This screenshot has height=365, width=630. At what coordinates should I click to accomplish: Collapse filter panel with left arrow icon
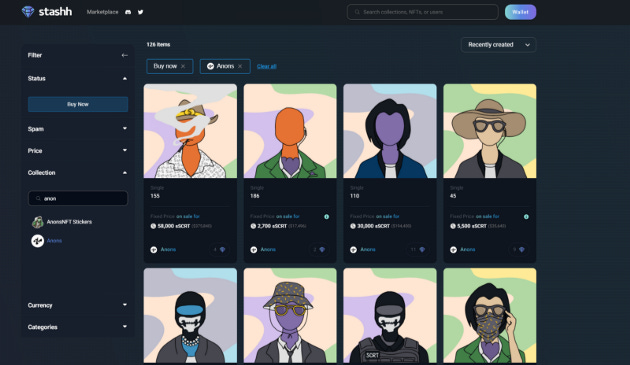[125, 55]
